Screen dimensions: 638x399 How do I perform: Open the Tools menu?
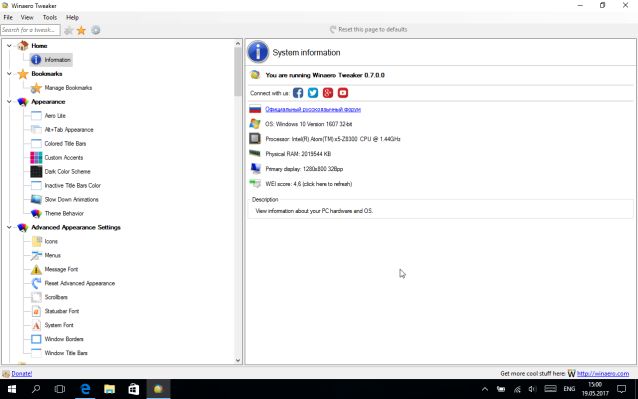tap(50, 17)
